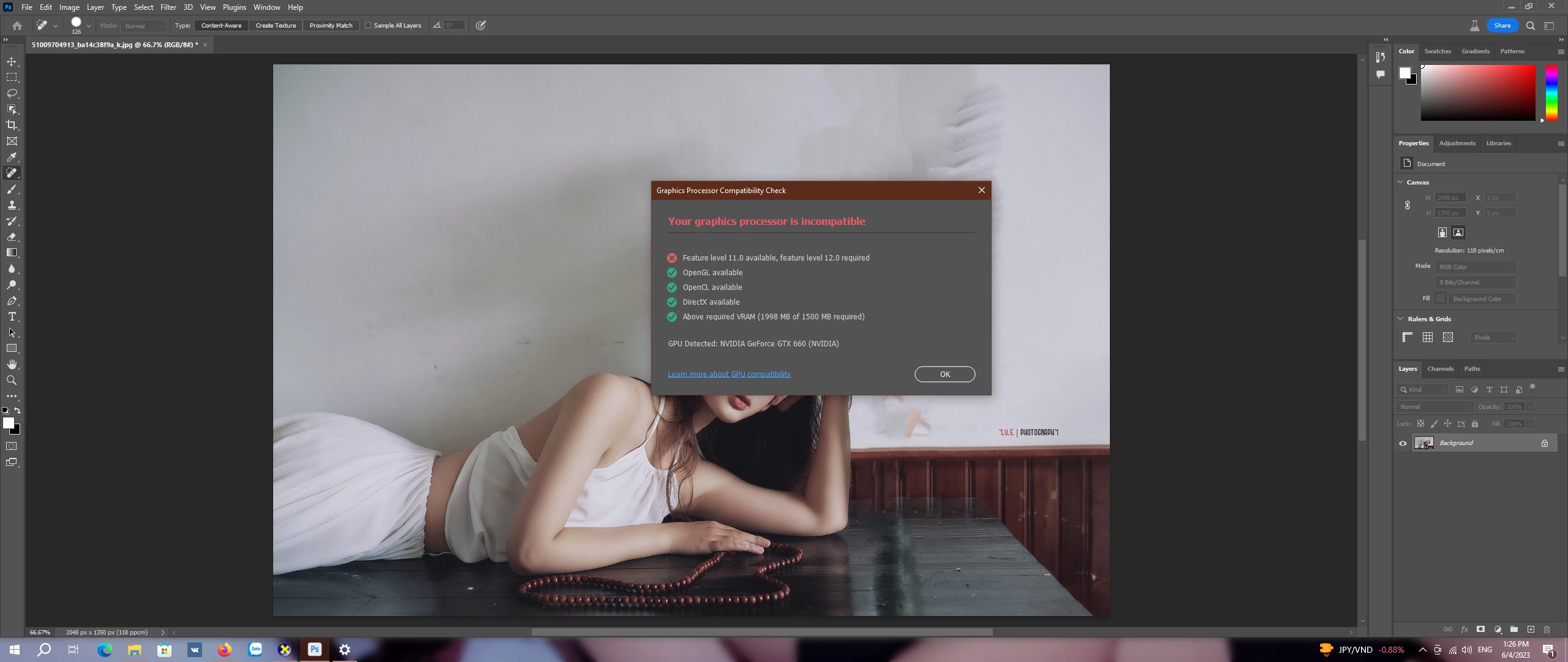
Task: Collapse the Canvas section
Action: coord(1400,182)
